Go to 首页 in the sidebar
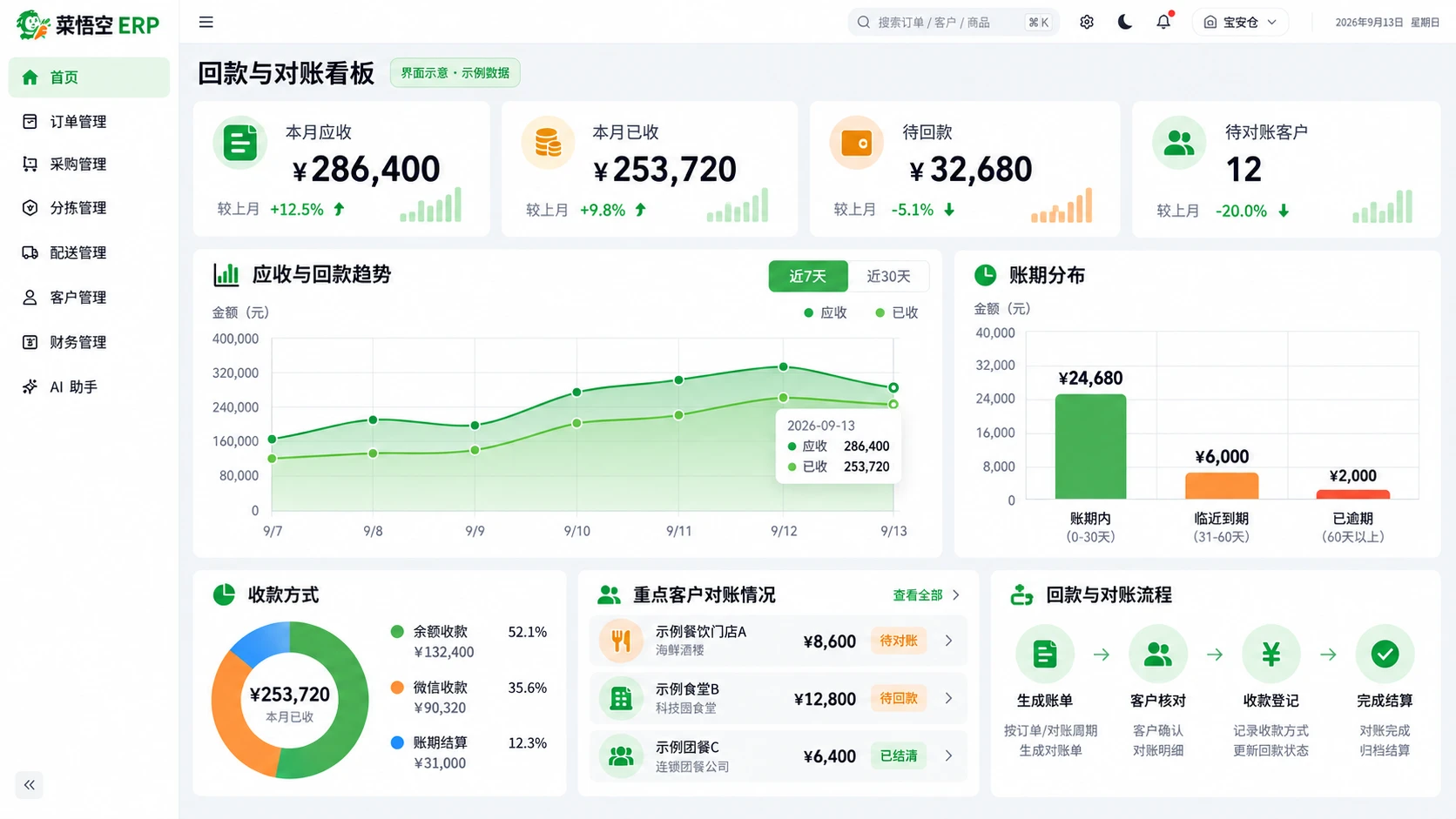The image size is (1456, 819). pyautogui.click(x=89, y=77)
